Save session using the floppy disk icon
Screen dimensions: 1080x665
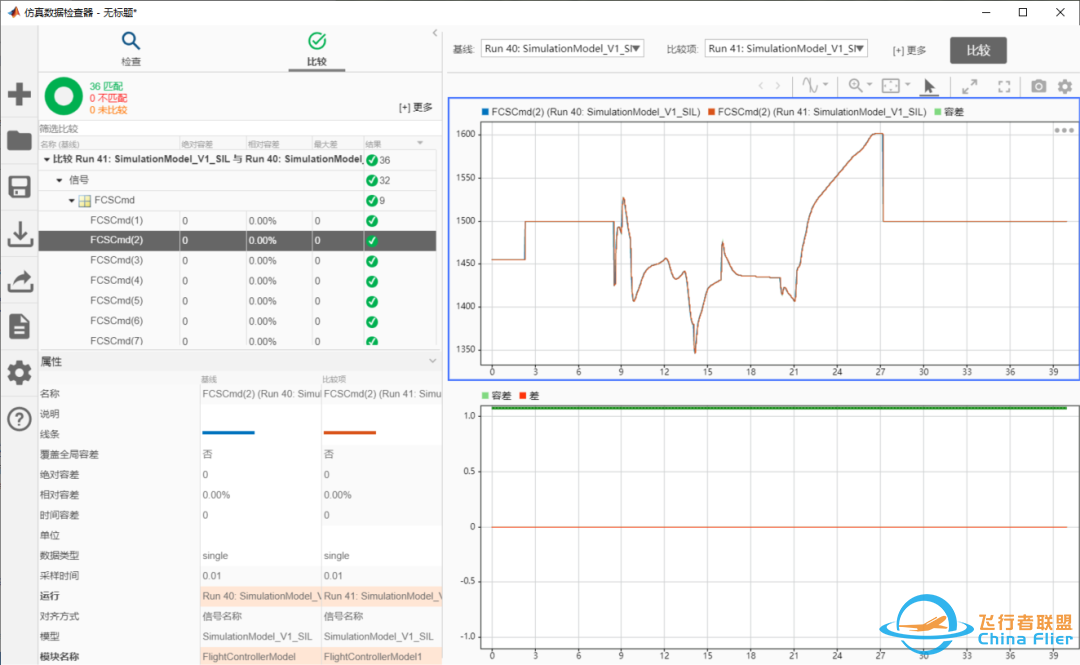[x=19, y=187]
